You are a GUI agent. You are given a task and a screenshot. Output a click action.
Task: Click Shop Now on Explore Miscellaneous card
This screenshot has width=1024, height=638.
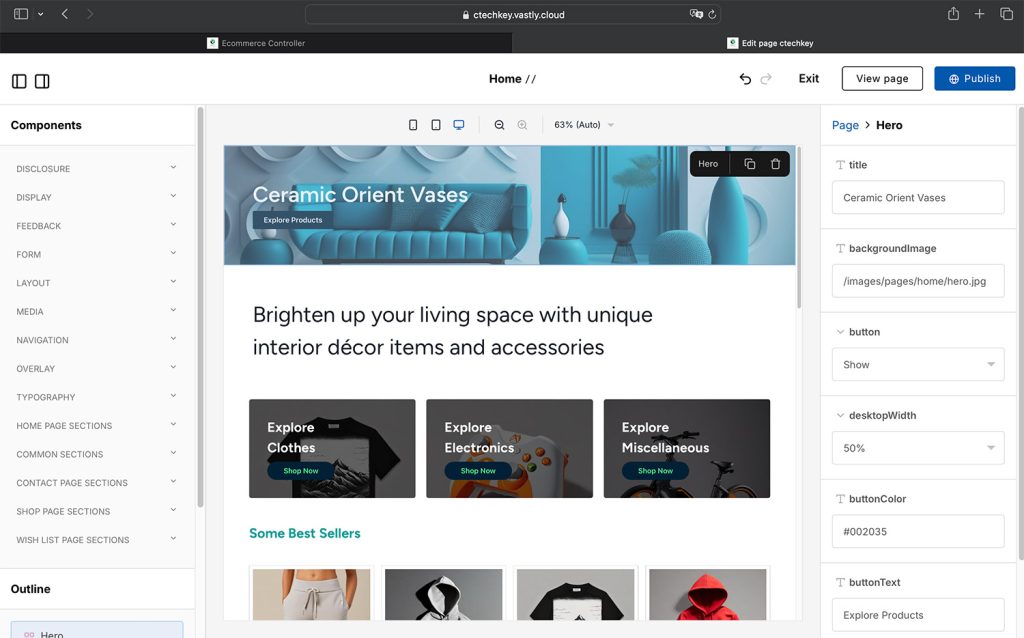pos(655,471)
